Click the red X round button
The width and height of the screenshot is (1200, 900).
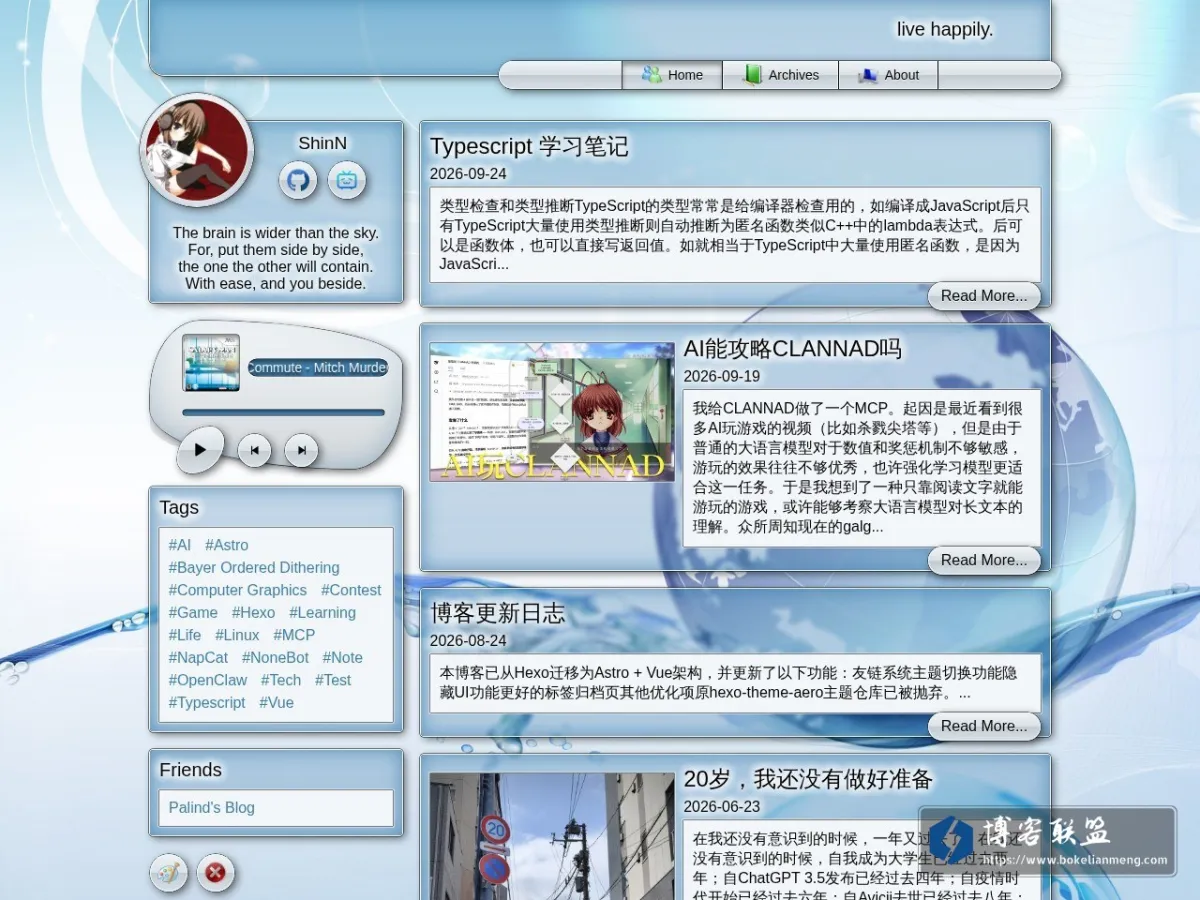(215, 873)
